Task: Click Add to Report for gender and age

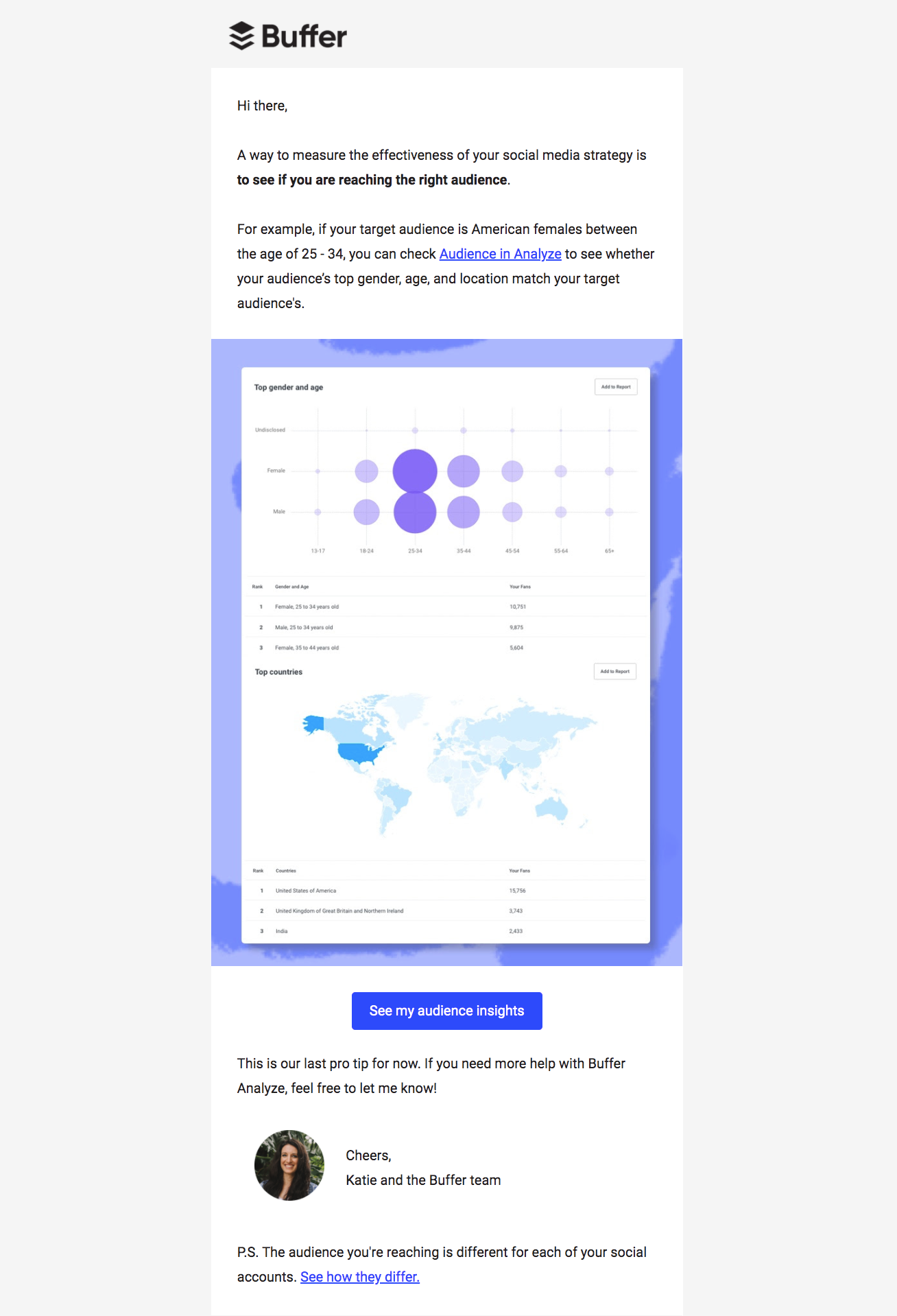Action: pos(615,386)
